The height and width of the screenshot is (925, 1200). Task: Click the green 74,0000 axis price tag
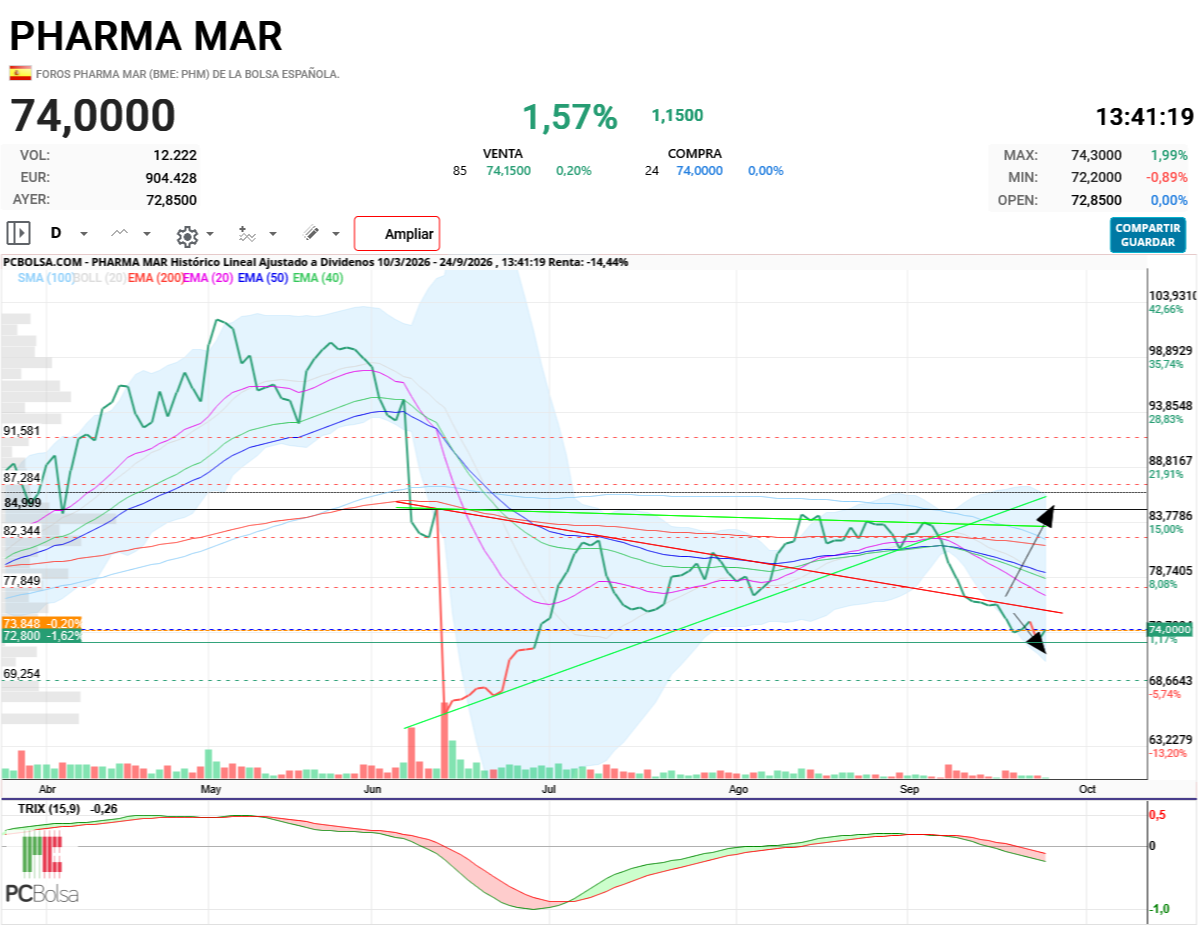coord(1172,629)
